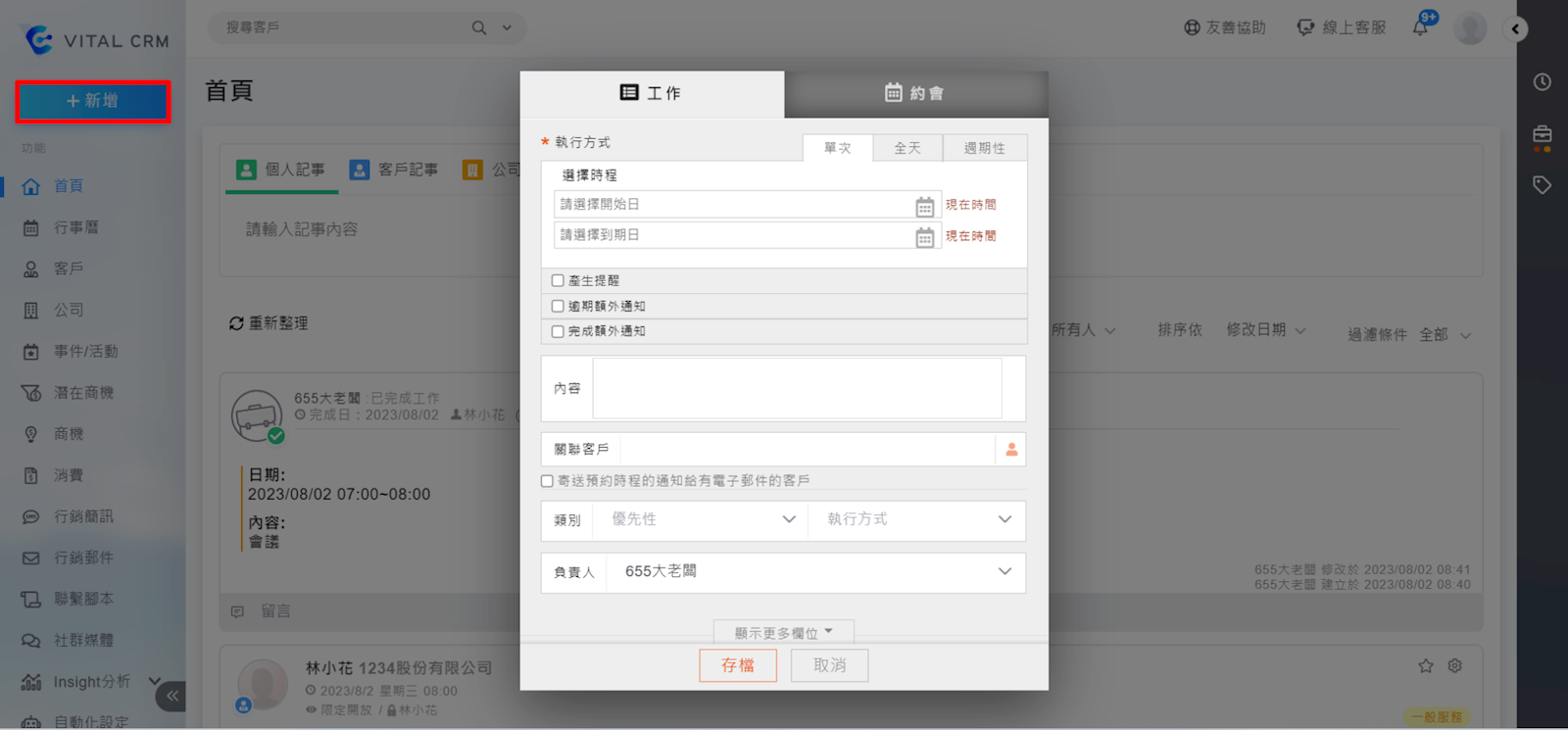Open the 負責人 dropdown showing 655大老闆
This screenshot has width=1568, height=730.
(x=813, y=571)
